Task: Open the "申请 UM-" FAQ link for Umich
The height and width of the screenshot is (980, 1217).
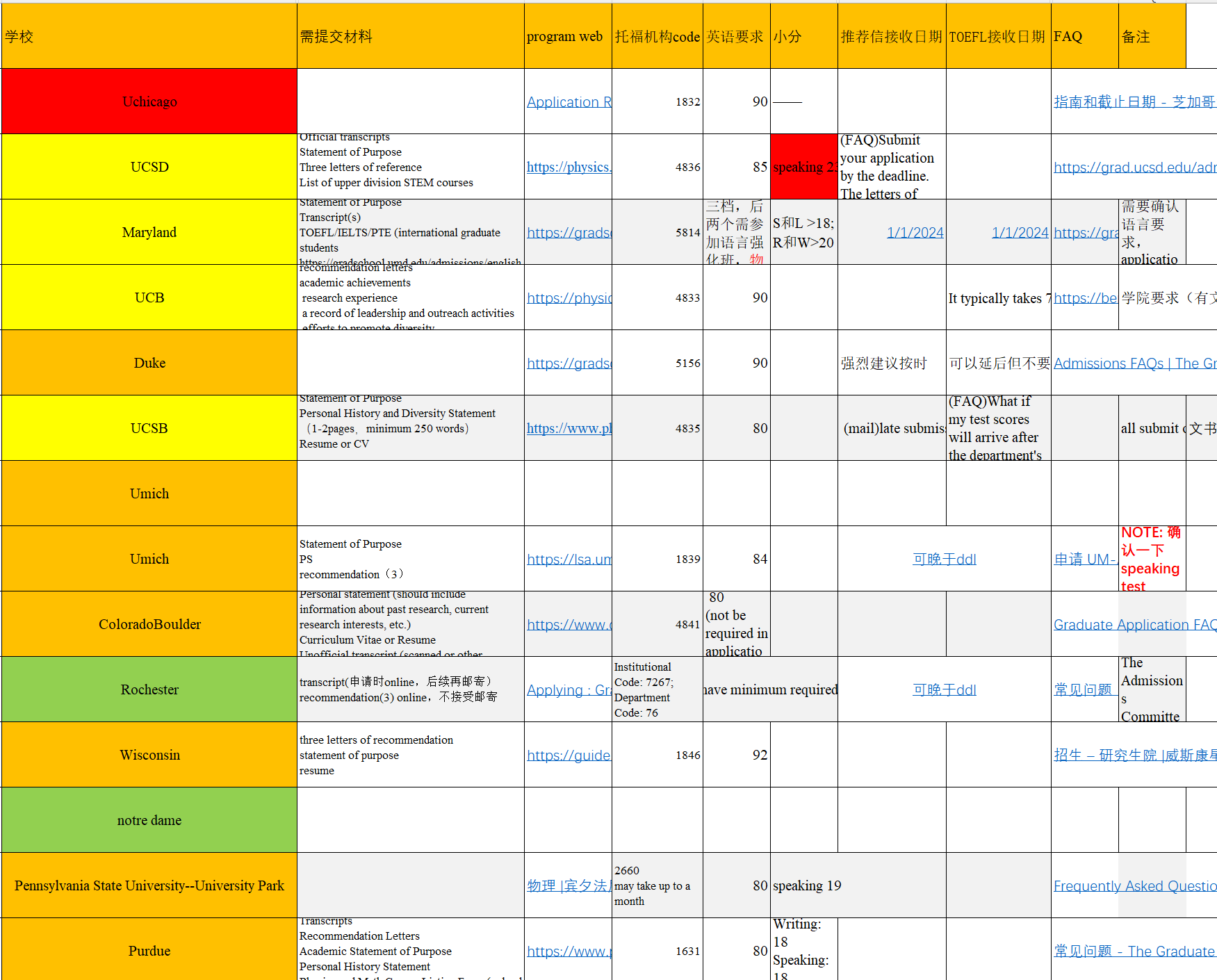Action: coord(1085,559)
